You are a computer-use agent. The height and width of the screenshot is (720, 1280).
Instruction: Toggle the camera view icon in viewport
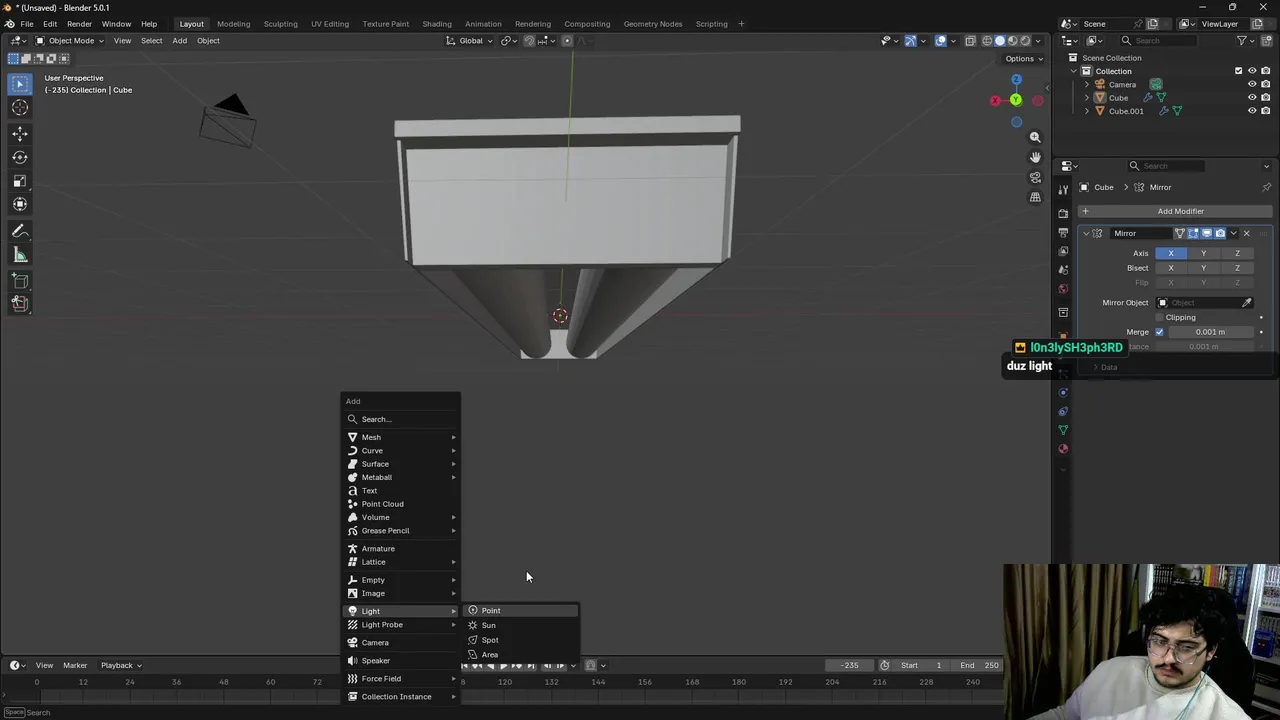pyautogui.click(x=1035, y=177)
